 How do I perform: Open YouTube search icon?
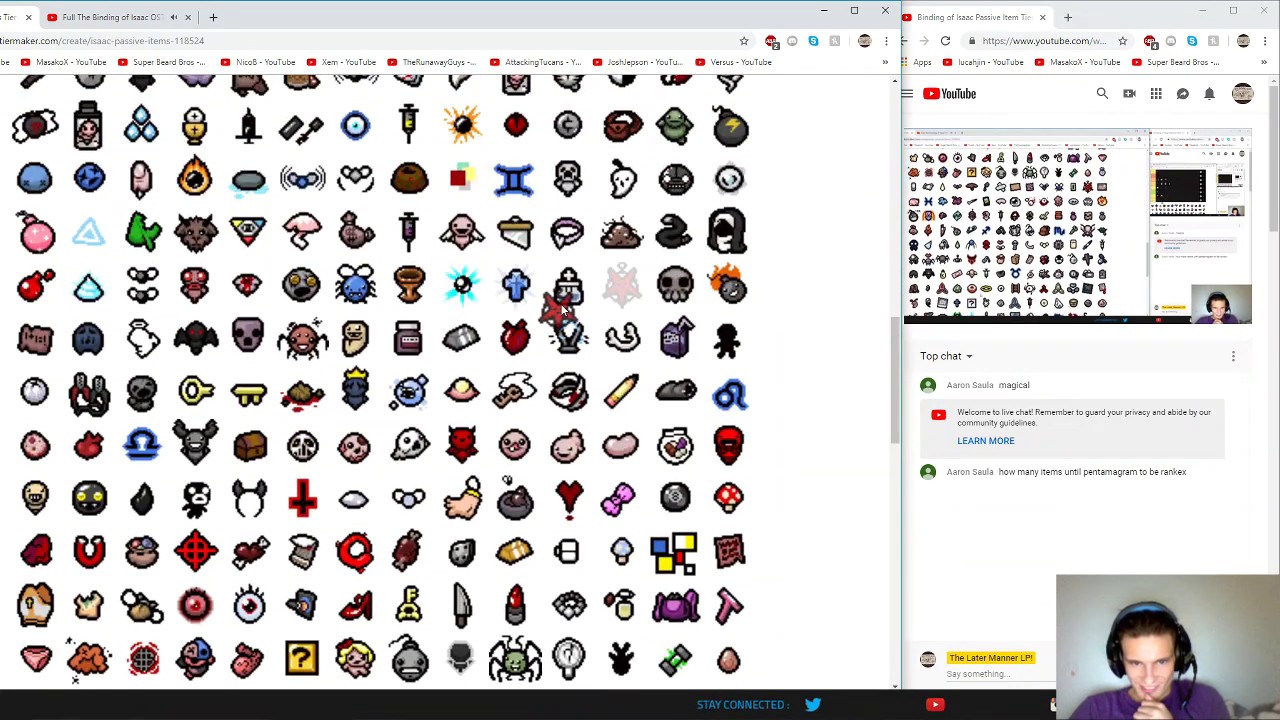(x=1102, y=94)
